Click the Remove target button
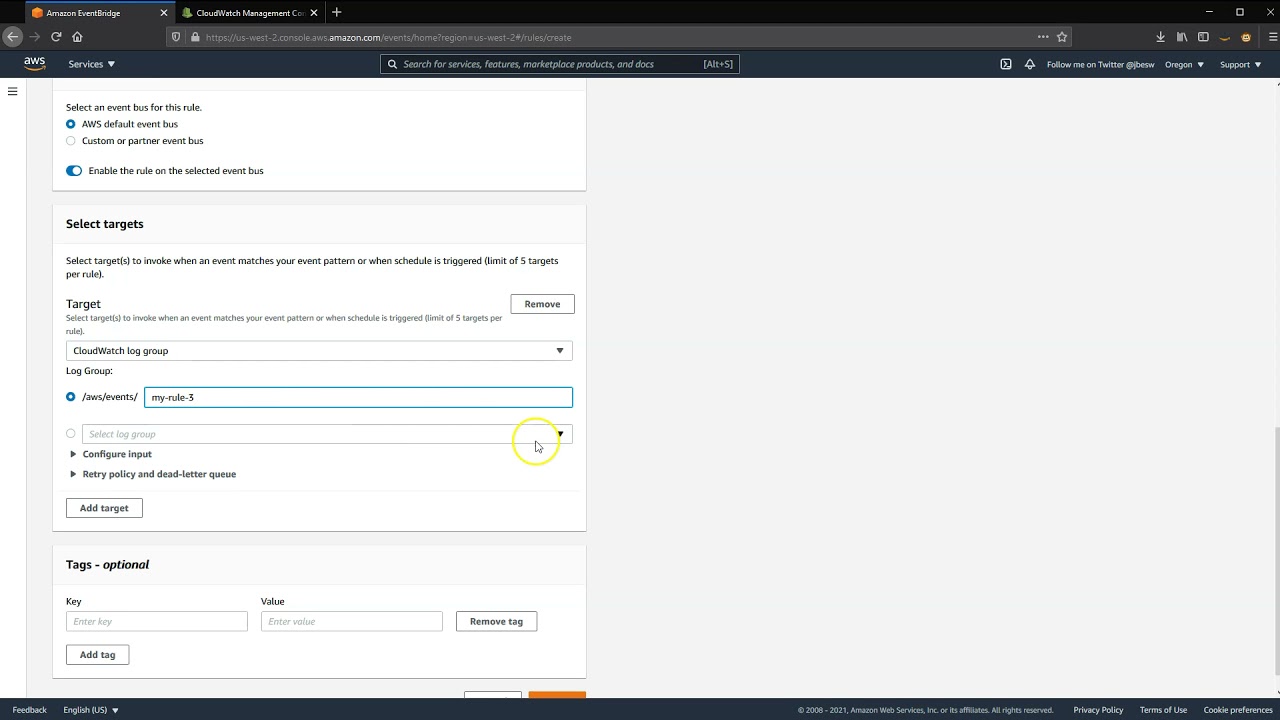This screenshot has height=720, width=1280. [542, 304]
